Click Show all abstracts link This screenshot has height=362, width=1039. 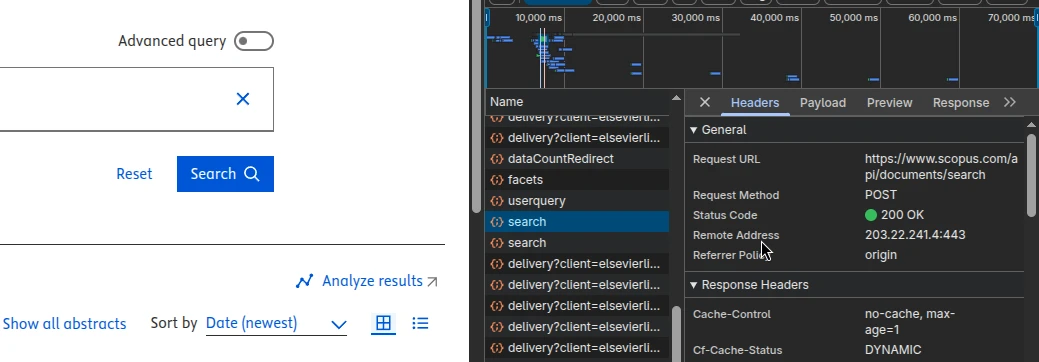[x=64, y=324]
